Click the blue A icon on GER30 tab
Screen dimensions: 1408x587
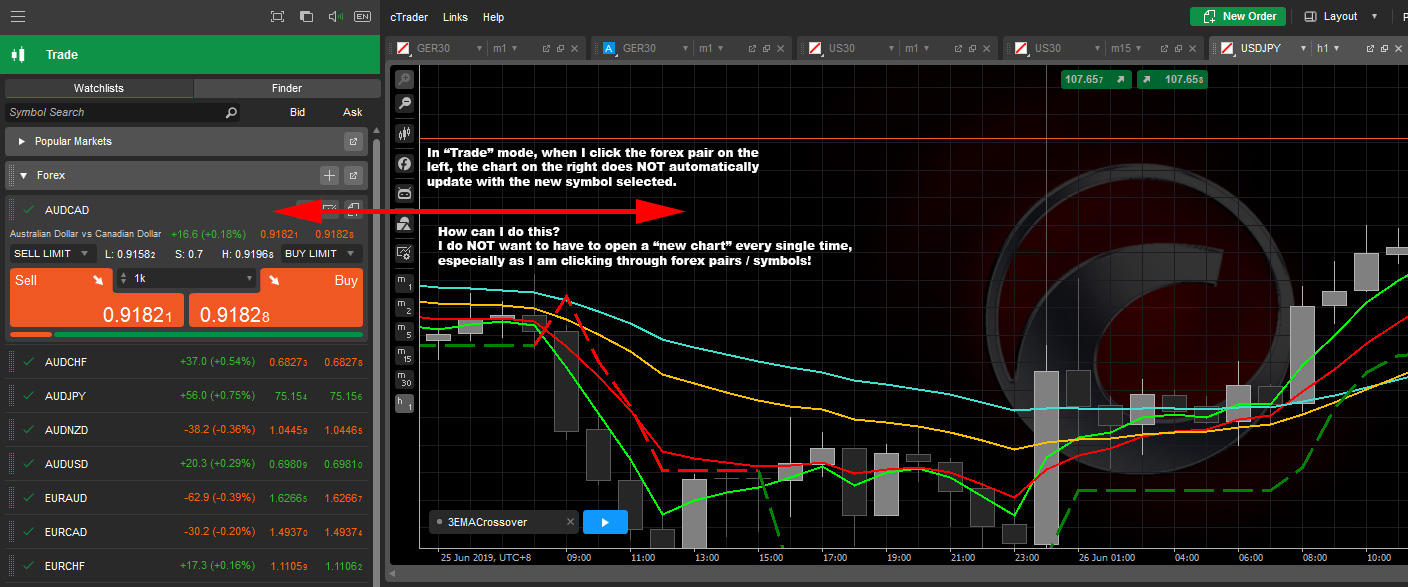(x=608, y=48)
